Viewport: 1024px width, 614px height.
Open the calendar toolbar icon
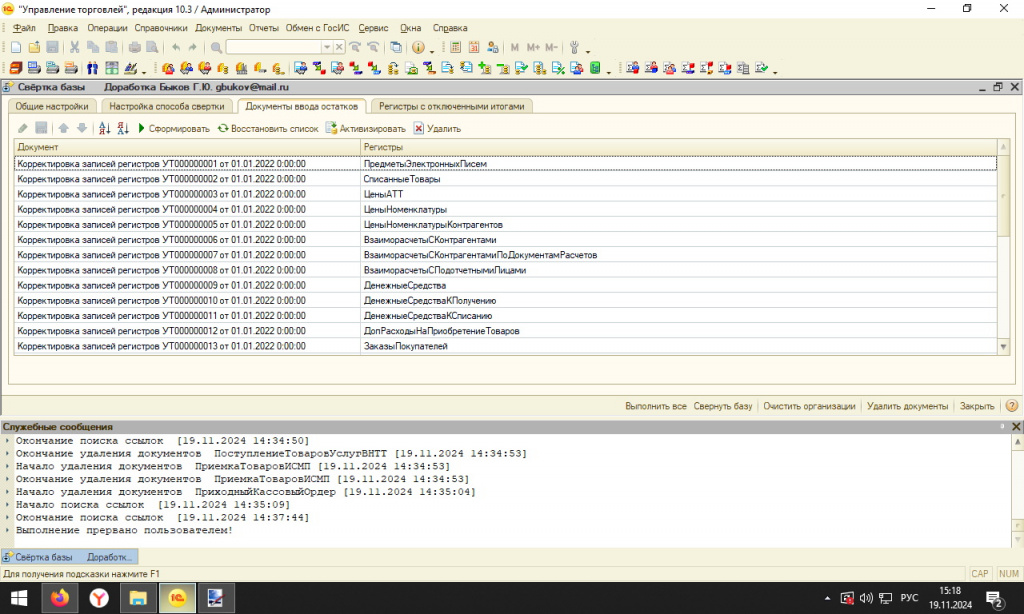click(474, 47)
